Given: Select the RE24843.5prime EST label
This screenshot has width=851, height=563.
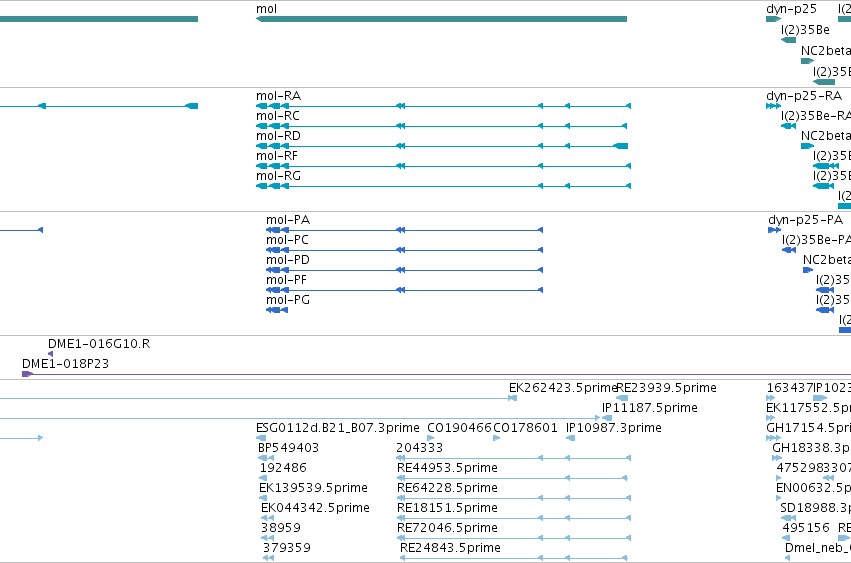Looking at the screenshot, I should click(450, 548).
